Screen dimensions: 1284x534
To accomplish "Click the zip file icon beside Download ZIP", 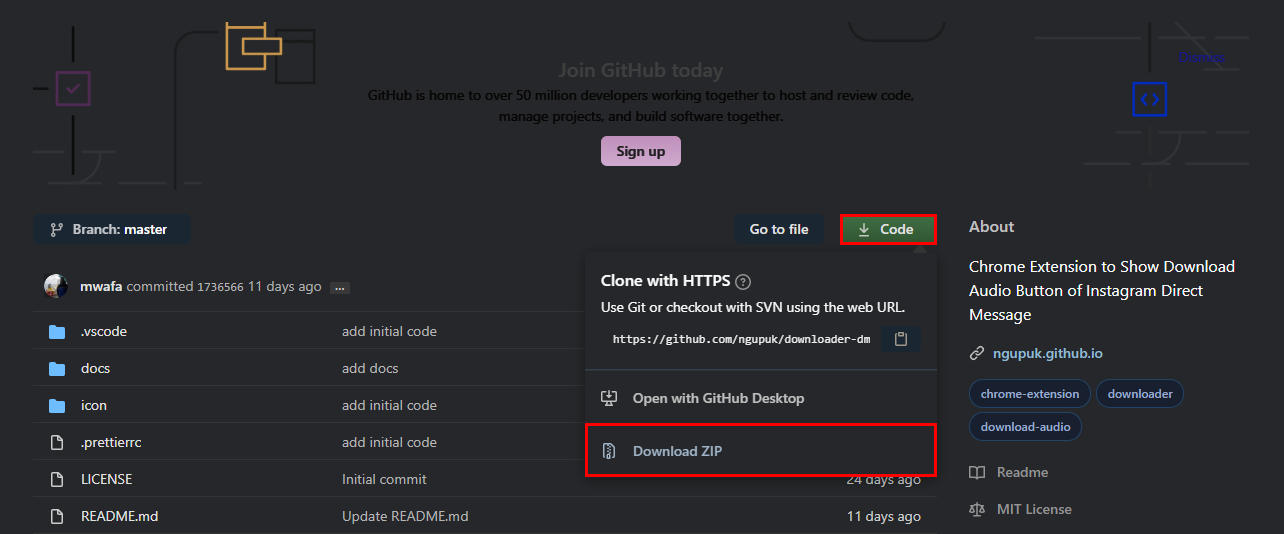I will coord(608,451).
